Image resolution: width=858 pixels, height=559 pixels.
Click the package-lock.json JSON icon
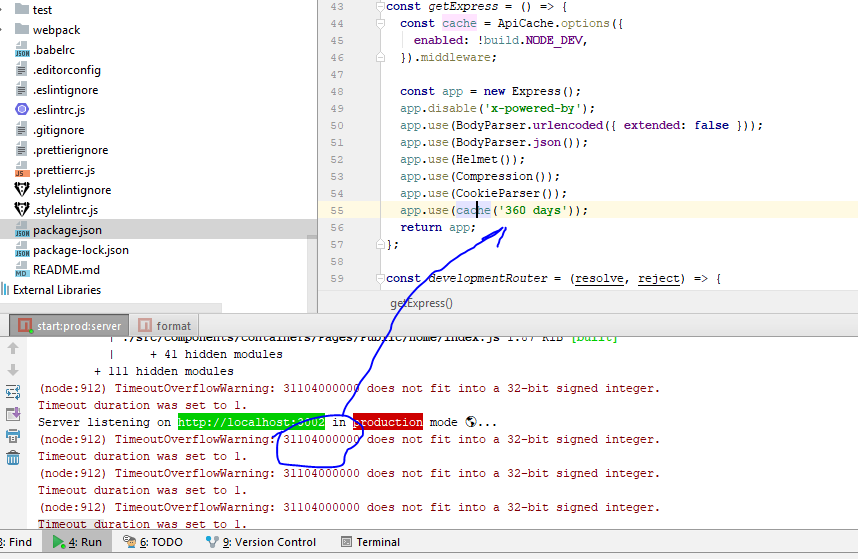22,250
